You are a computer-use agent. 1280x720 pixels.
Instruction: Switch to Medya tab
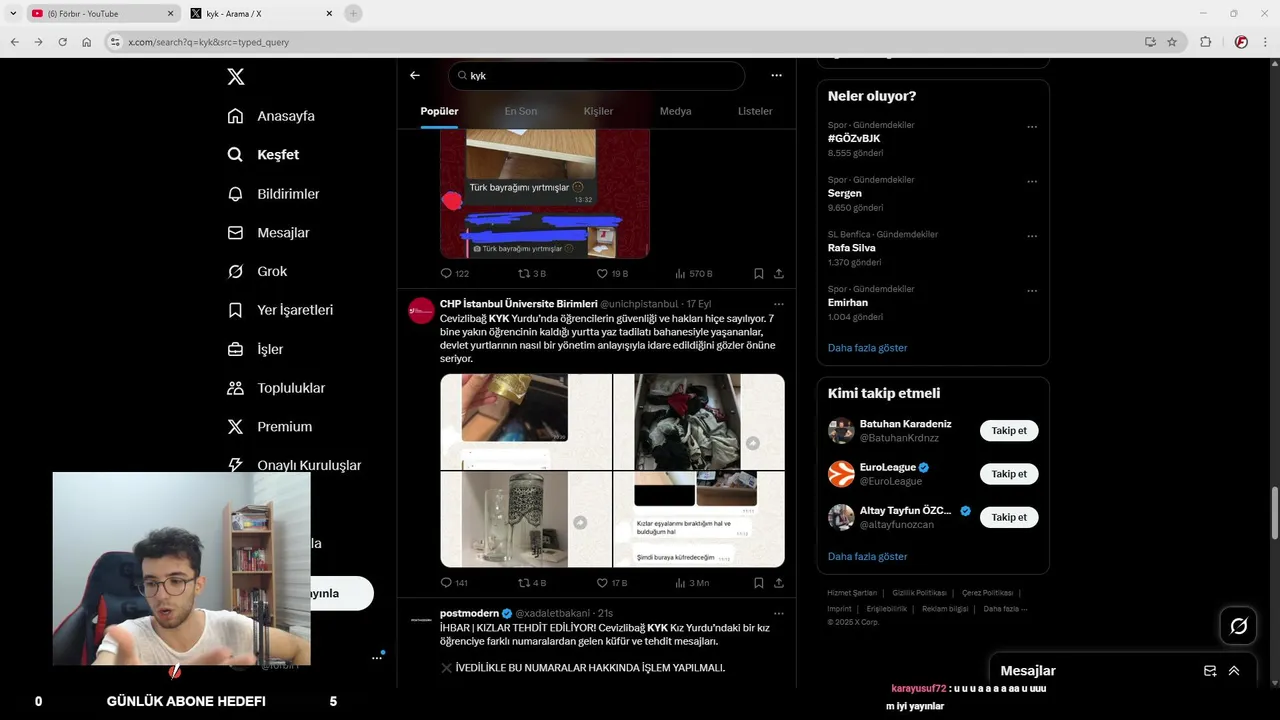(x=675, y=111)
